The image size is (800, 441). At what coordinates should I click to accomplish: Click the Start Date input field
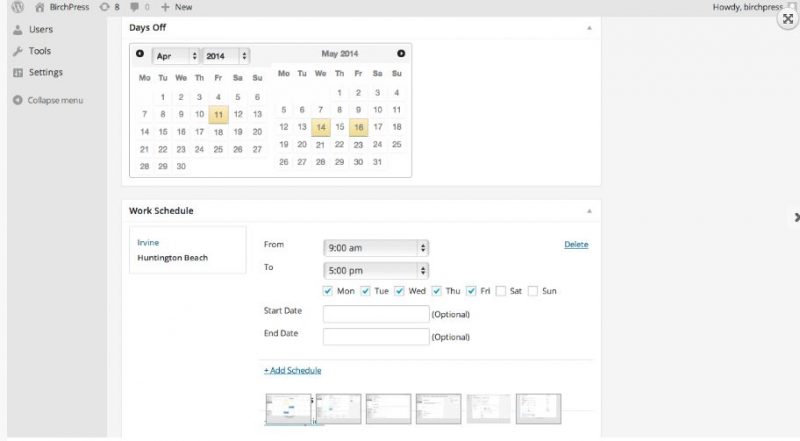376,314
